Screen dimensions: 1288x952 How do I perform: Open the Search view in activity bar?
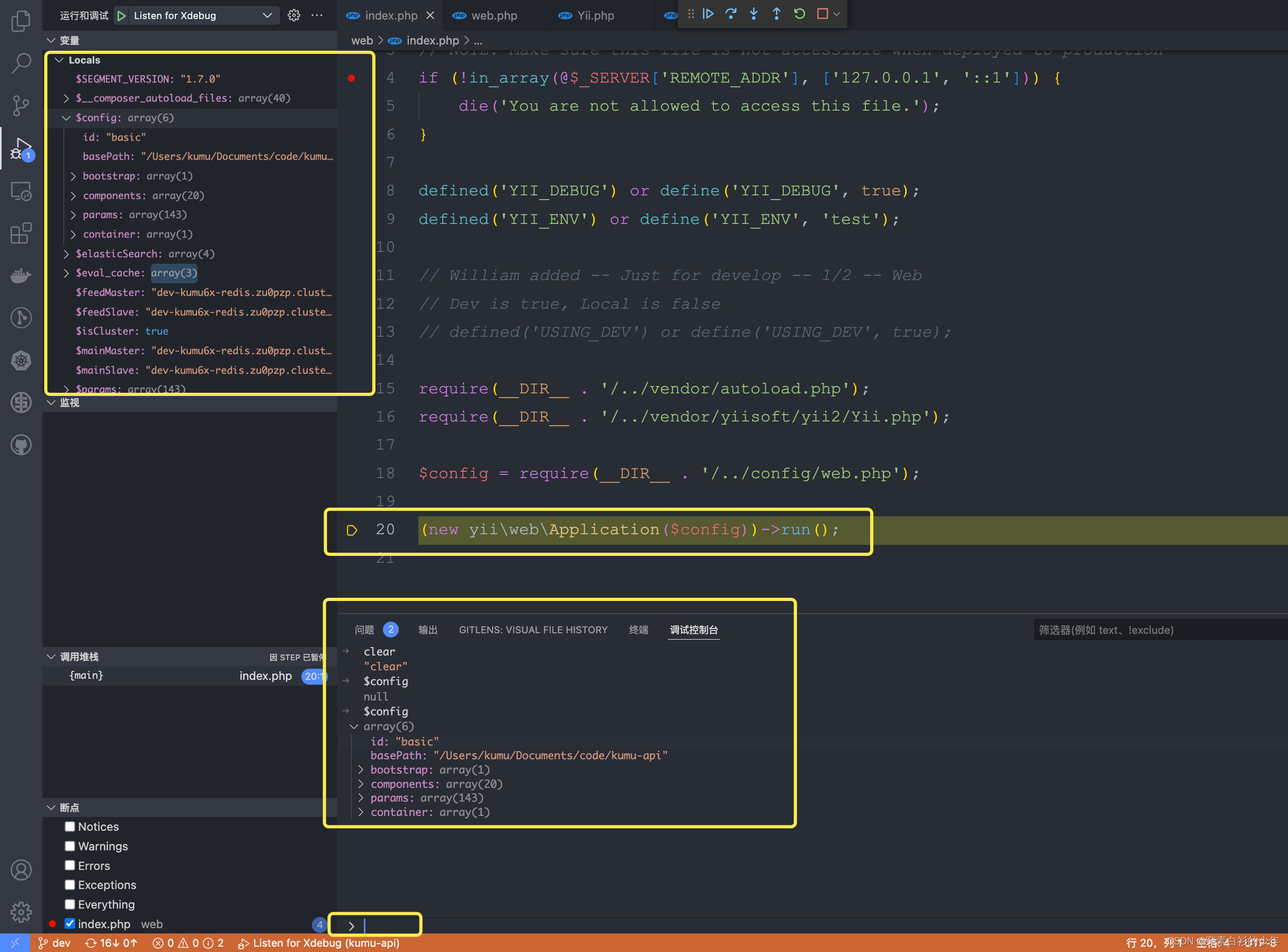[21, 63]
